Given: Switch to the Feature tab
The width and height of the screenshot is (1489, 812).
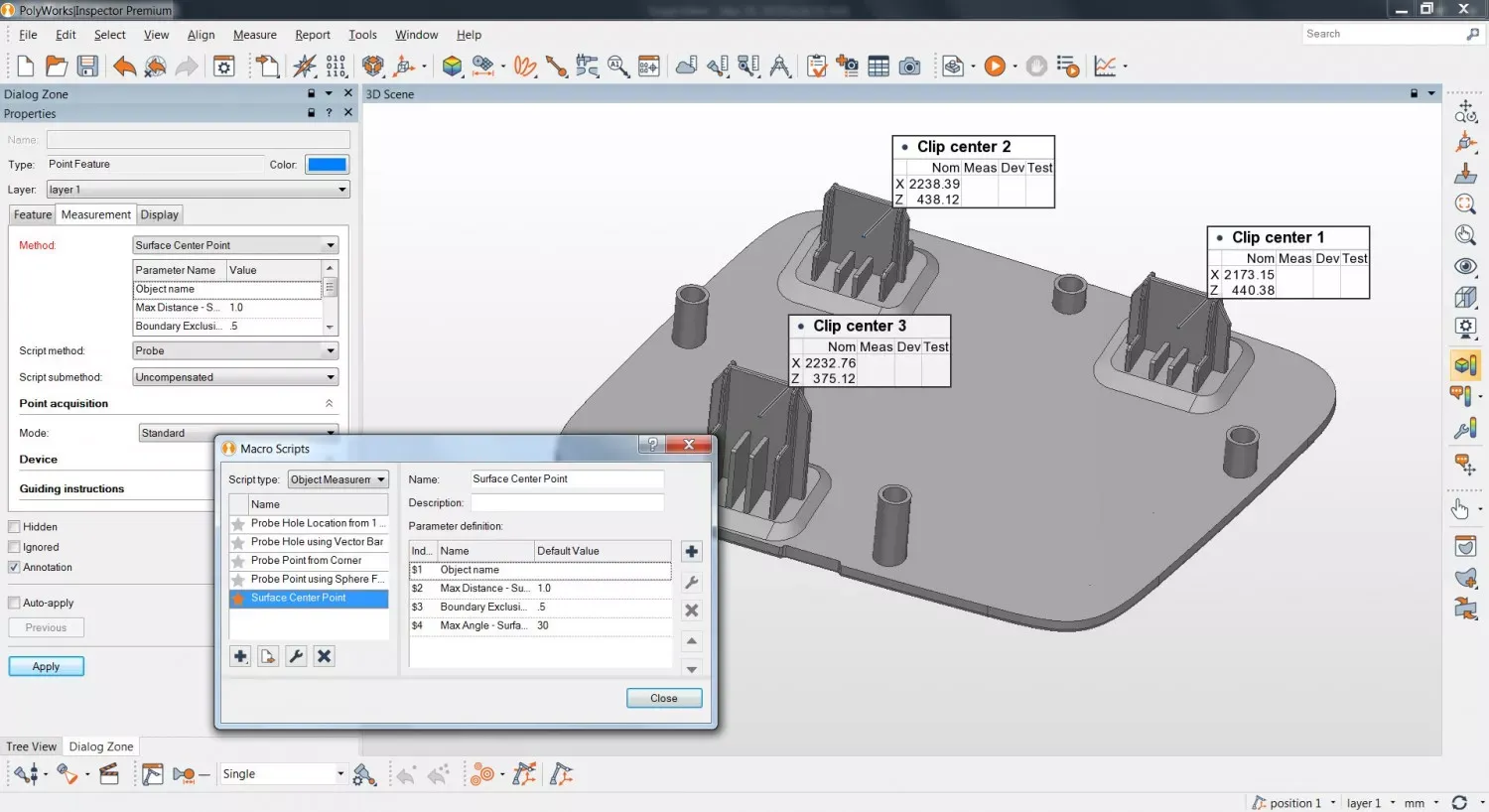Looking at the screenshot, I should (32, 214).
